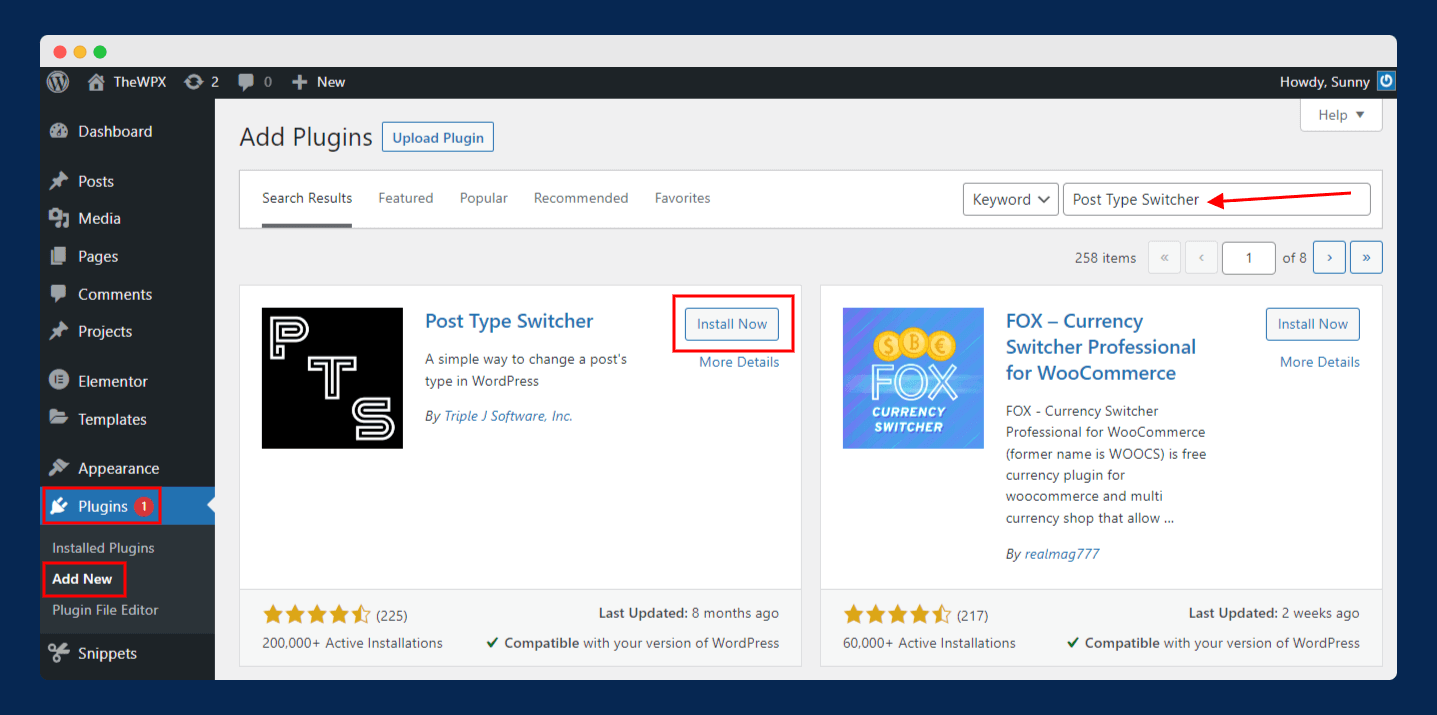The image size is (1437, 715).
Task: Open Dashboard from the sidebar
Action: tap(114, 131)
